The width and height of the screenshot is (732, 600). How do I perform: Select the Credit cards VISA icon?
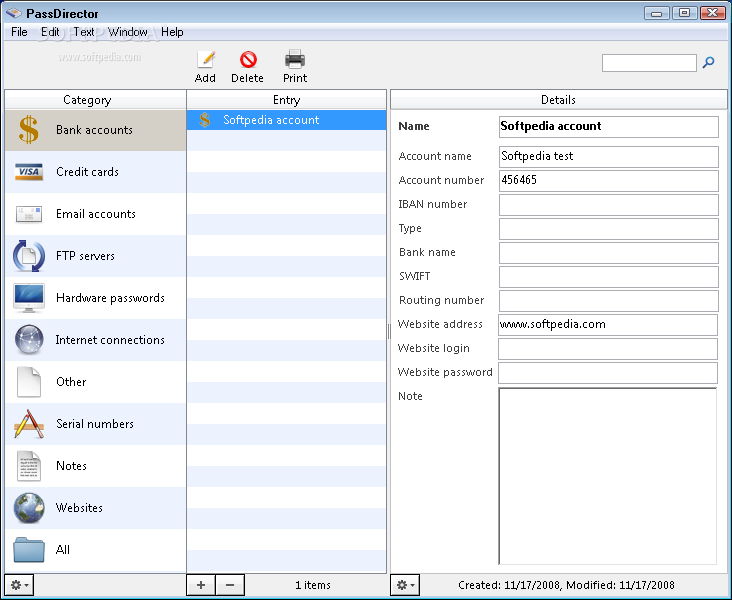(28, 172)
